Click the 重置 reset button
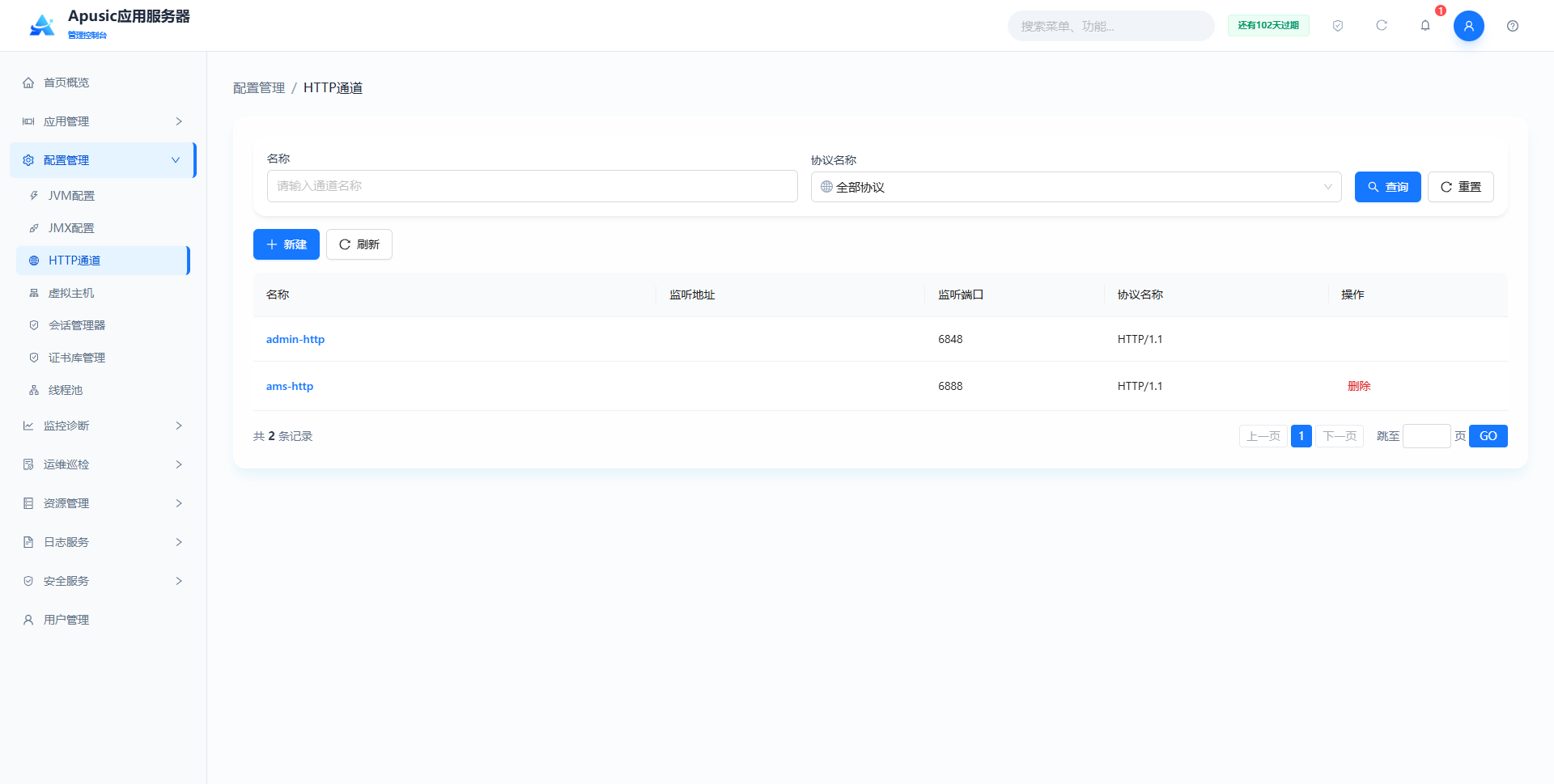 coord(1460,187)
